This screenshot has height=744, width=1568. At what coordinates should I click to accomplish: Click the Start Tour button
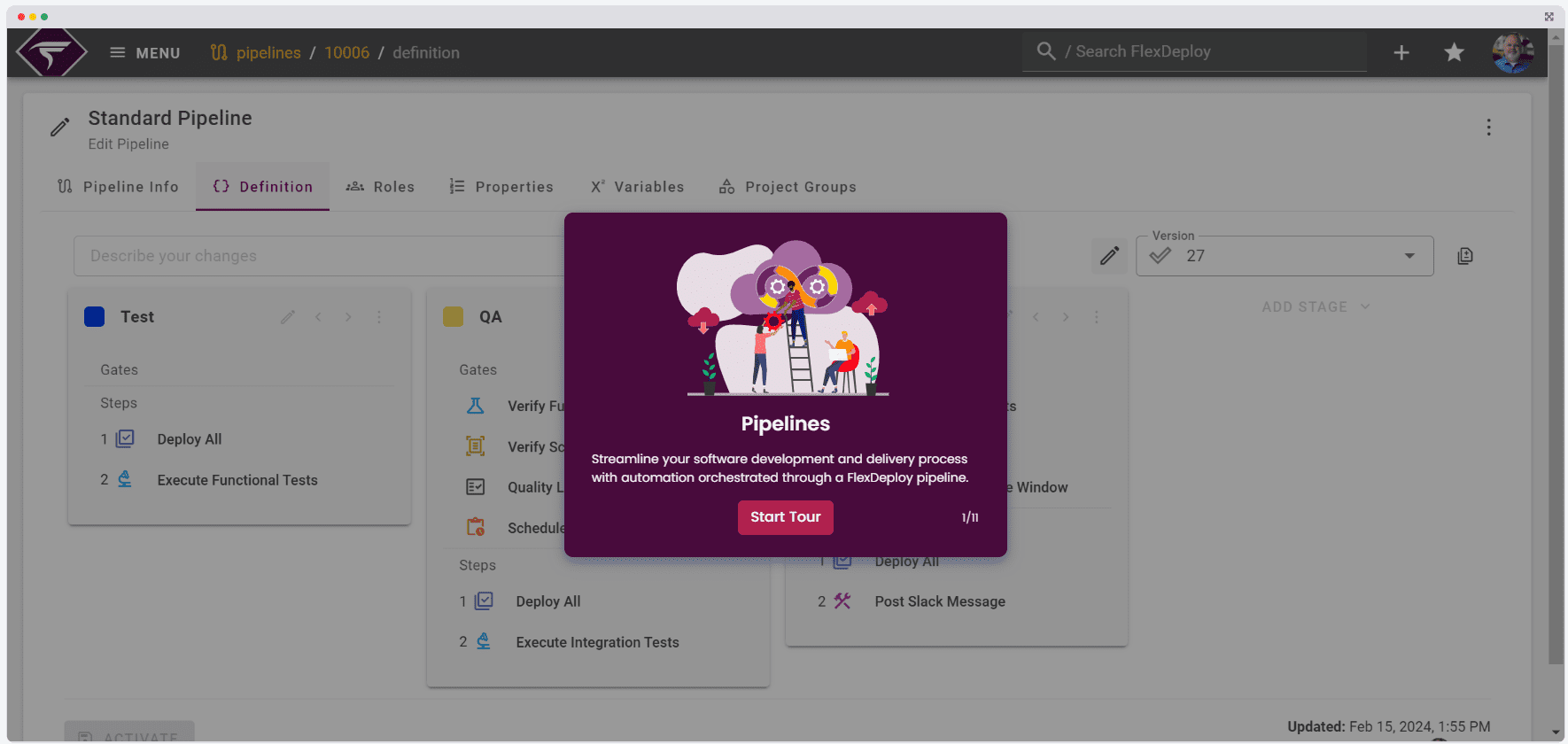point(785,517)
